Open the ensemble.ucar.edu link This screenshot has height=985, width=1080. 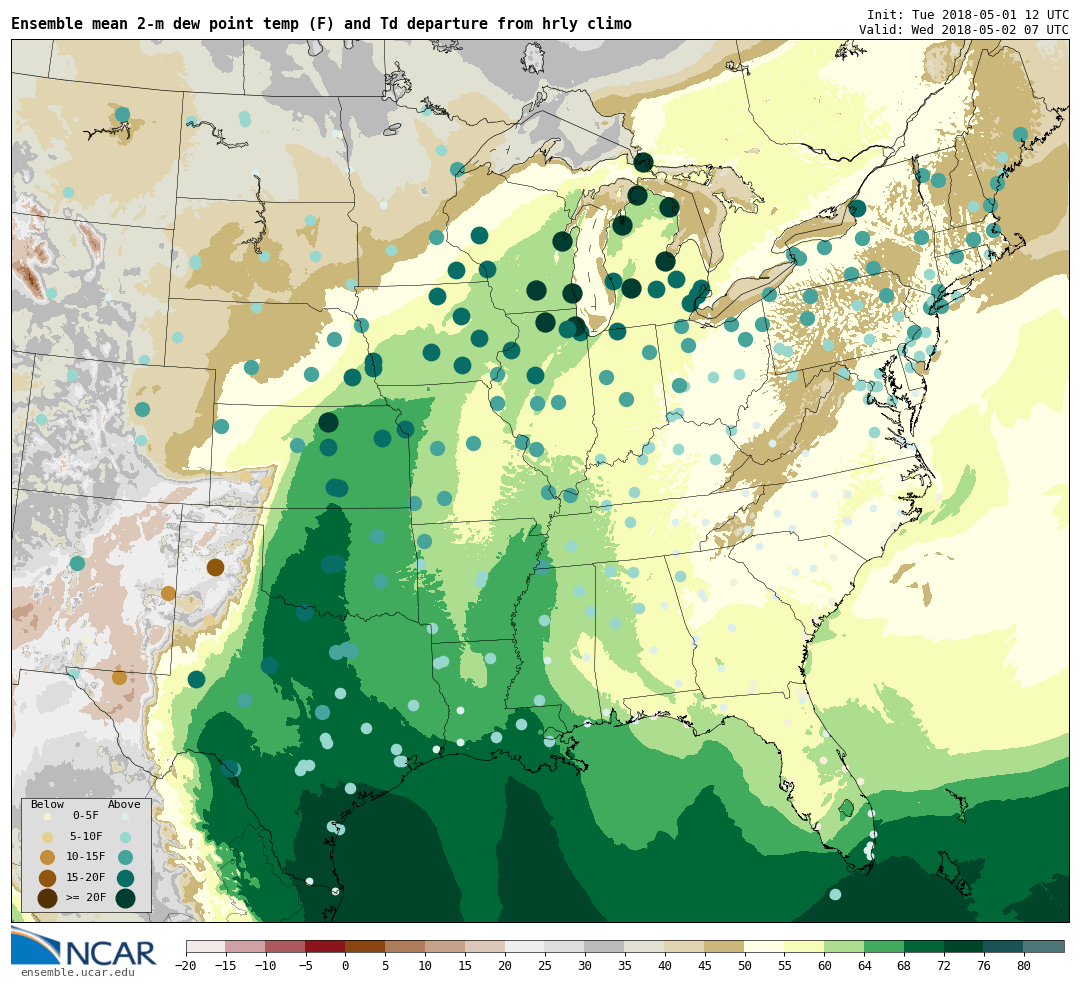(78, 973)
